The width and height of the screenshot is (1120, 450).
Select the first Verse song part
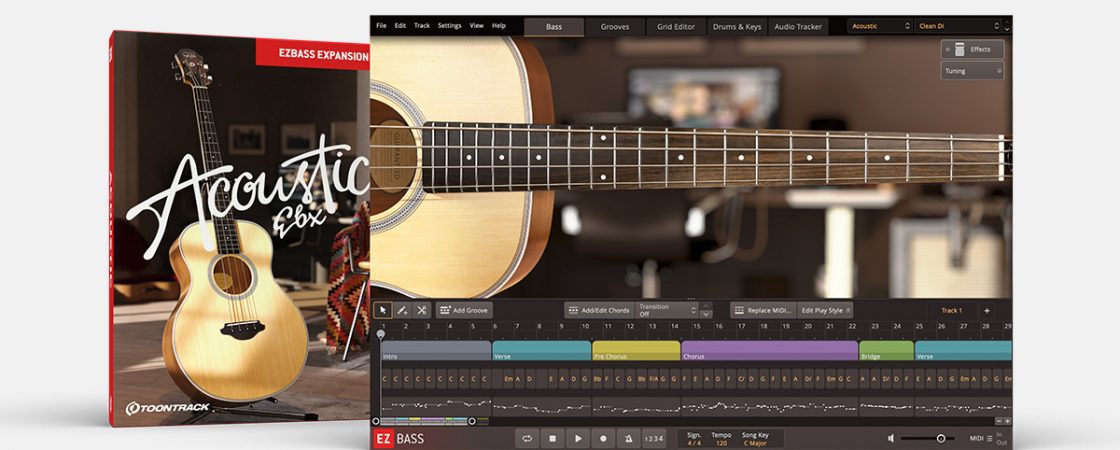click(541, 351)
